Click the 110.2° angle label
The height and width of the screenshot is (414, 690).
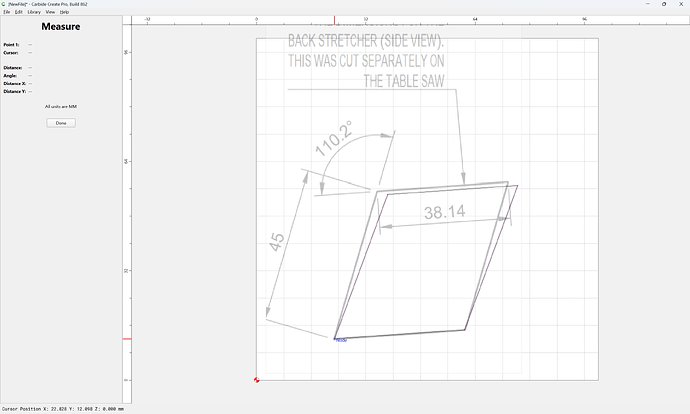coord(334,139)
